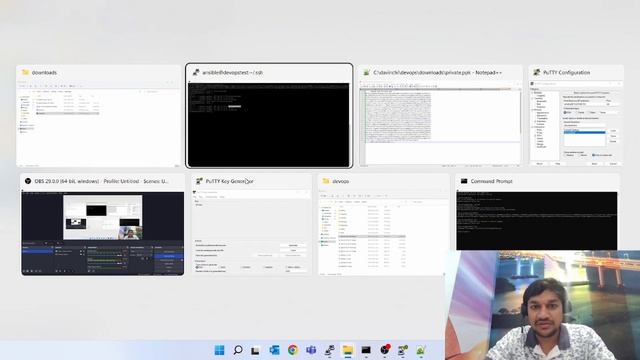Open Search from the taskbar
640x360 pixels.
pyautogui.click(x=238, y=350)
